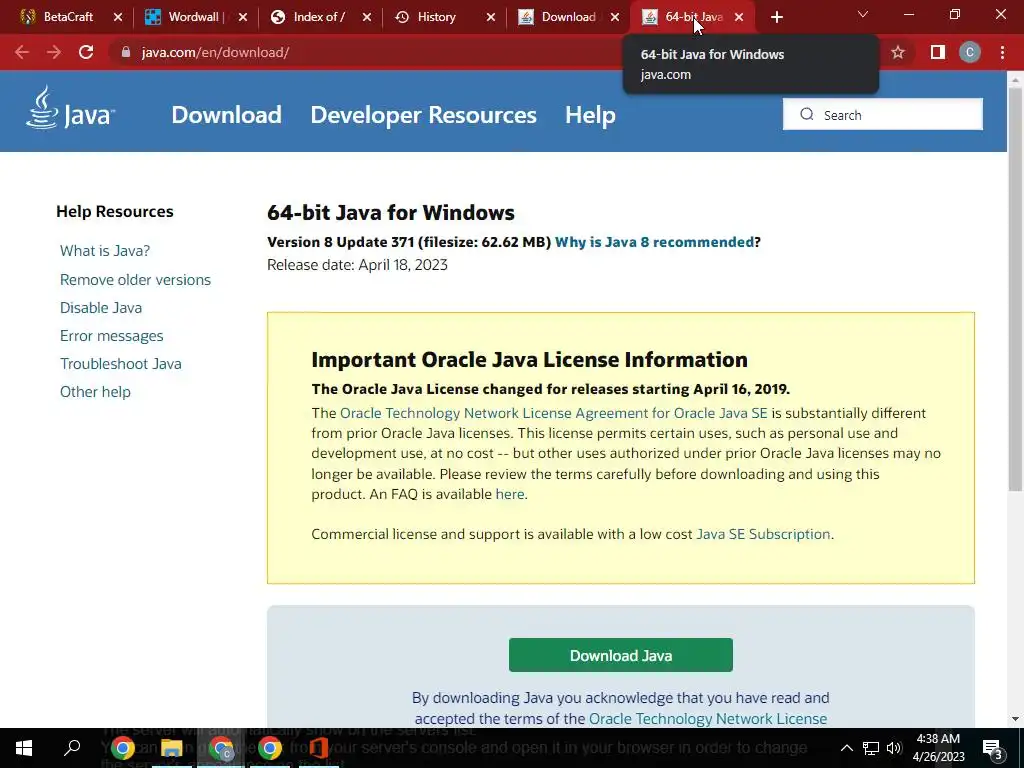Open the browser side panel icon
The width and height of the screenshot is (1024, 768).
[x=937, y=52]
